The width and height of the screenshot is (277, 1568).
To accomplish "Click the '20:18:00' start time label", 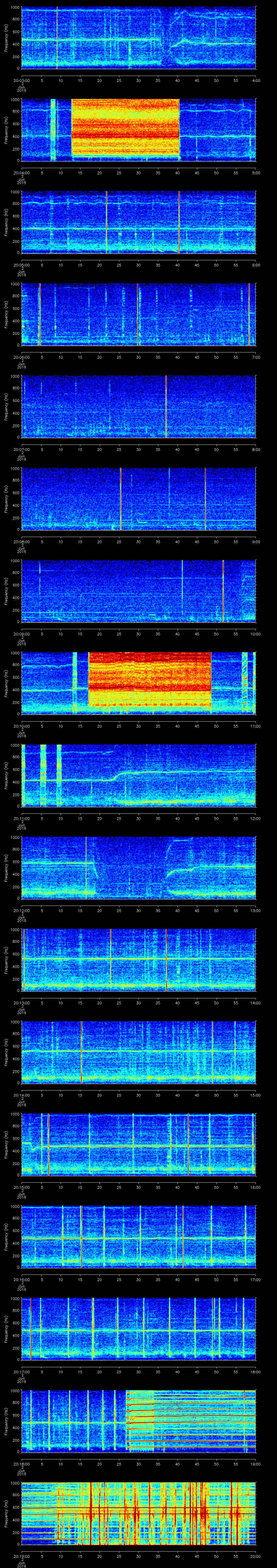I will tap(21, 1463).
